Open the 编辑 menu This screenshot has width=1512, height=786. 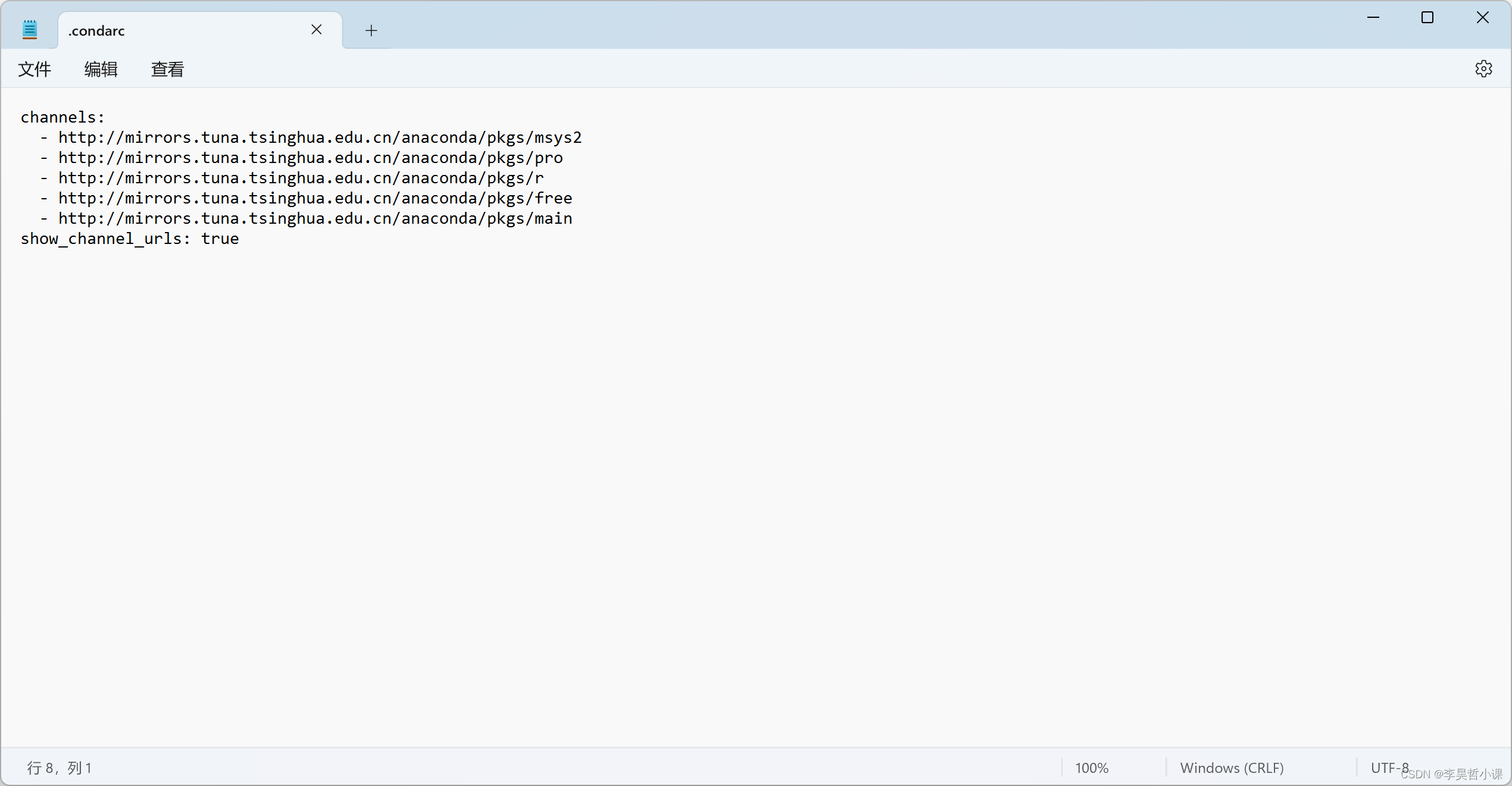[x=101, y=70]
